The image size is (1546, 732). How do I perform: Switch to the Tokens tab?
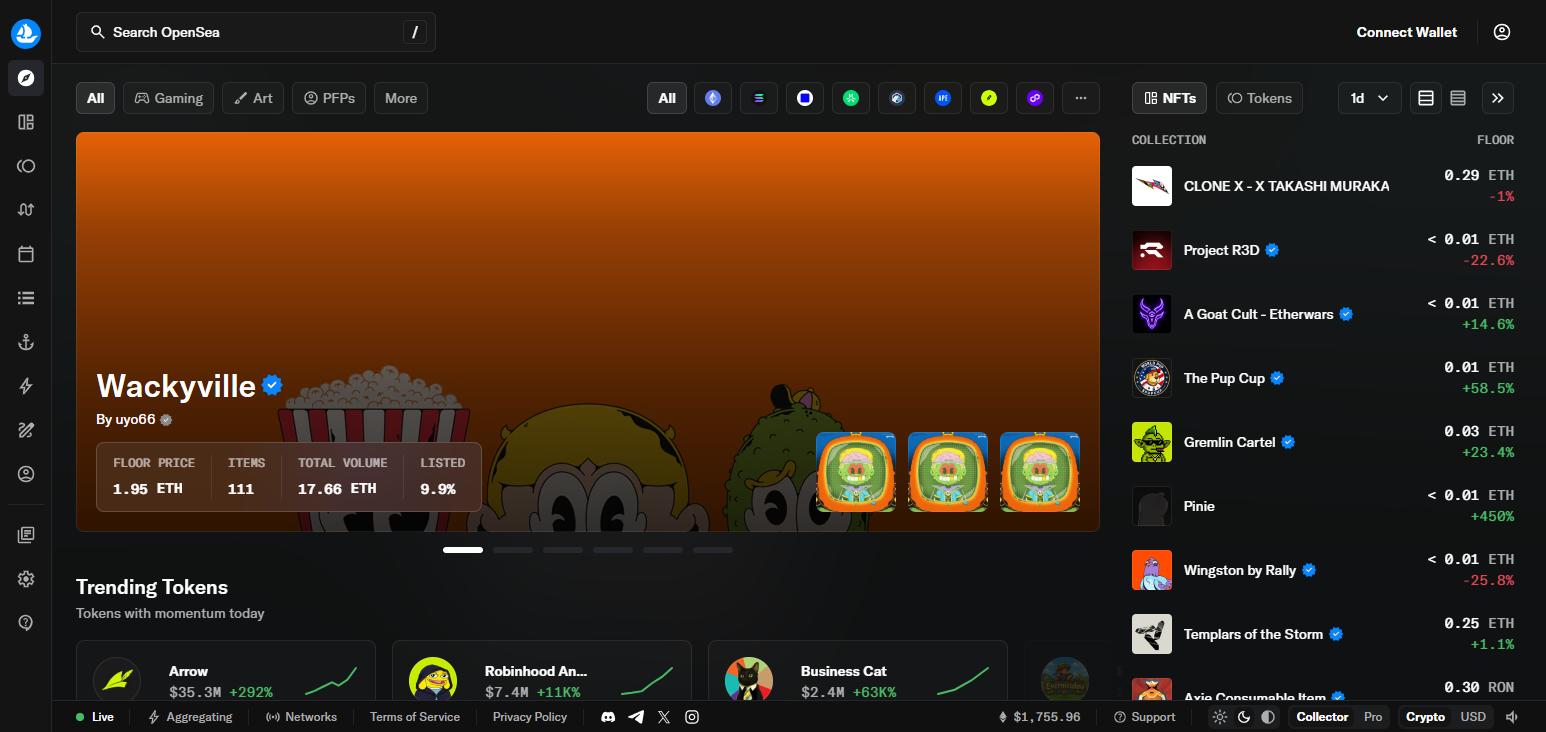click(1260, 98)
